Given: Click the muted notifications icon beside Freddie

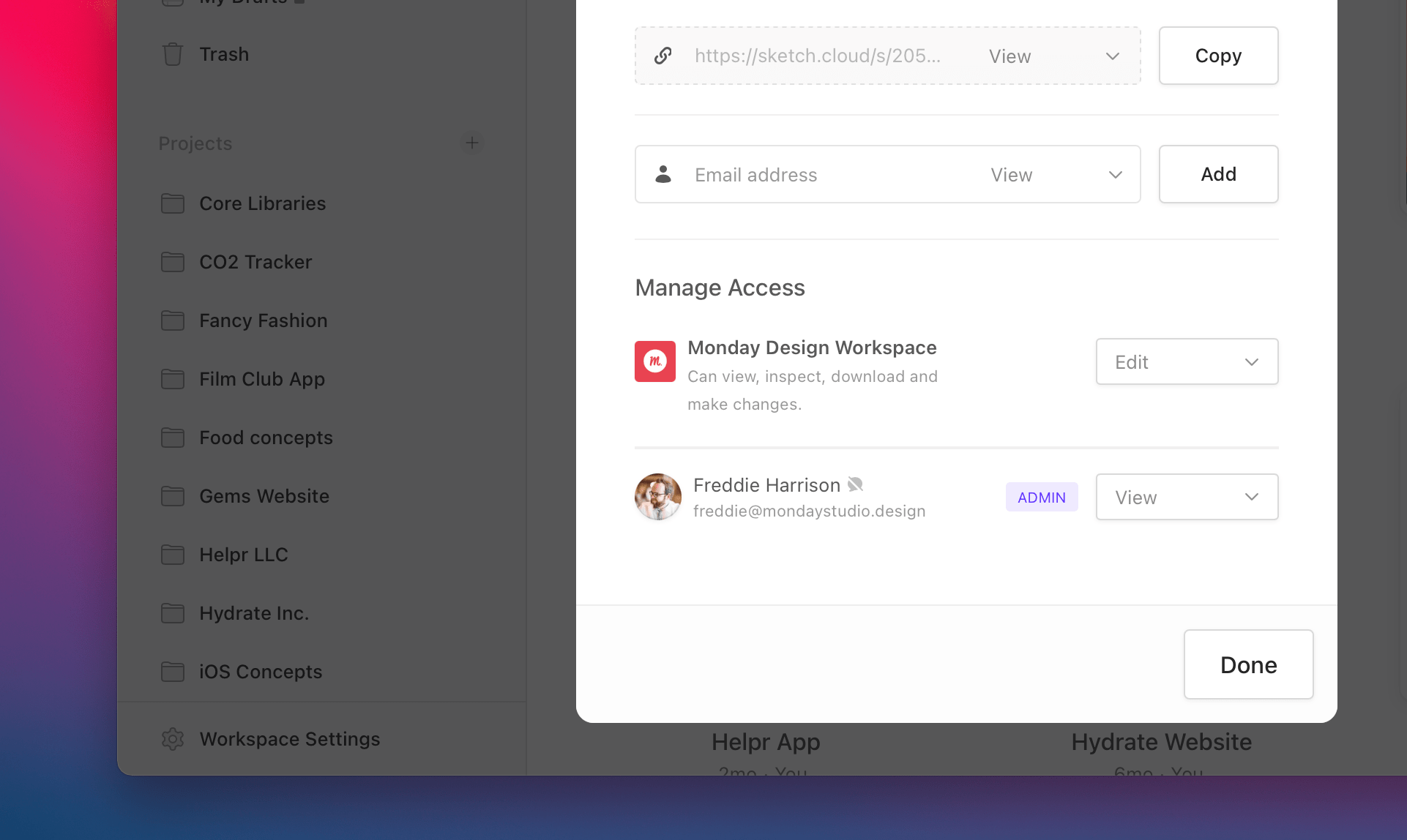Looking at the screenshot, I should pyautogui.click(x=855, y=484).
